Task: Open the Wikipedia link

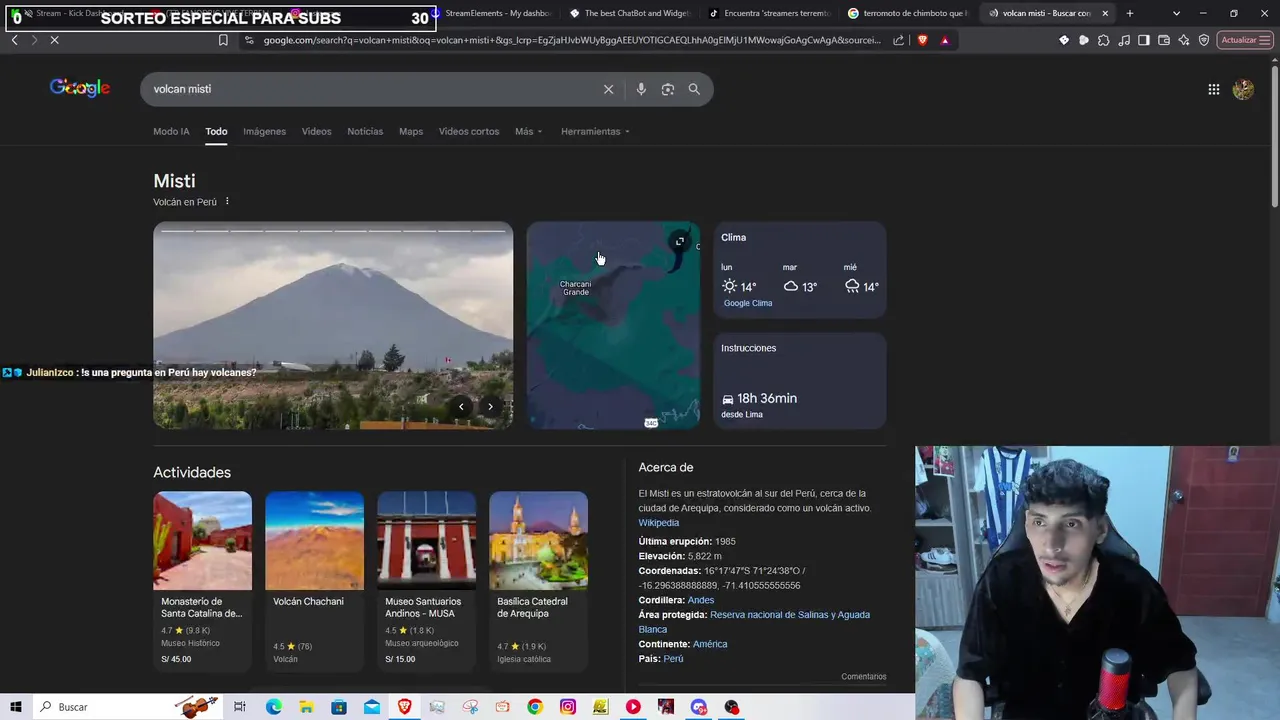Action: pos(659,523)
